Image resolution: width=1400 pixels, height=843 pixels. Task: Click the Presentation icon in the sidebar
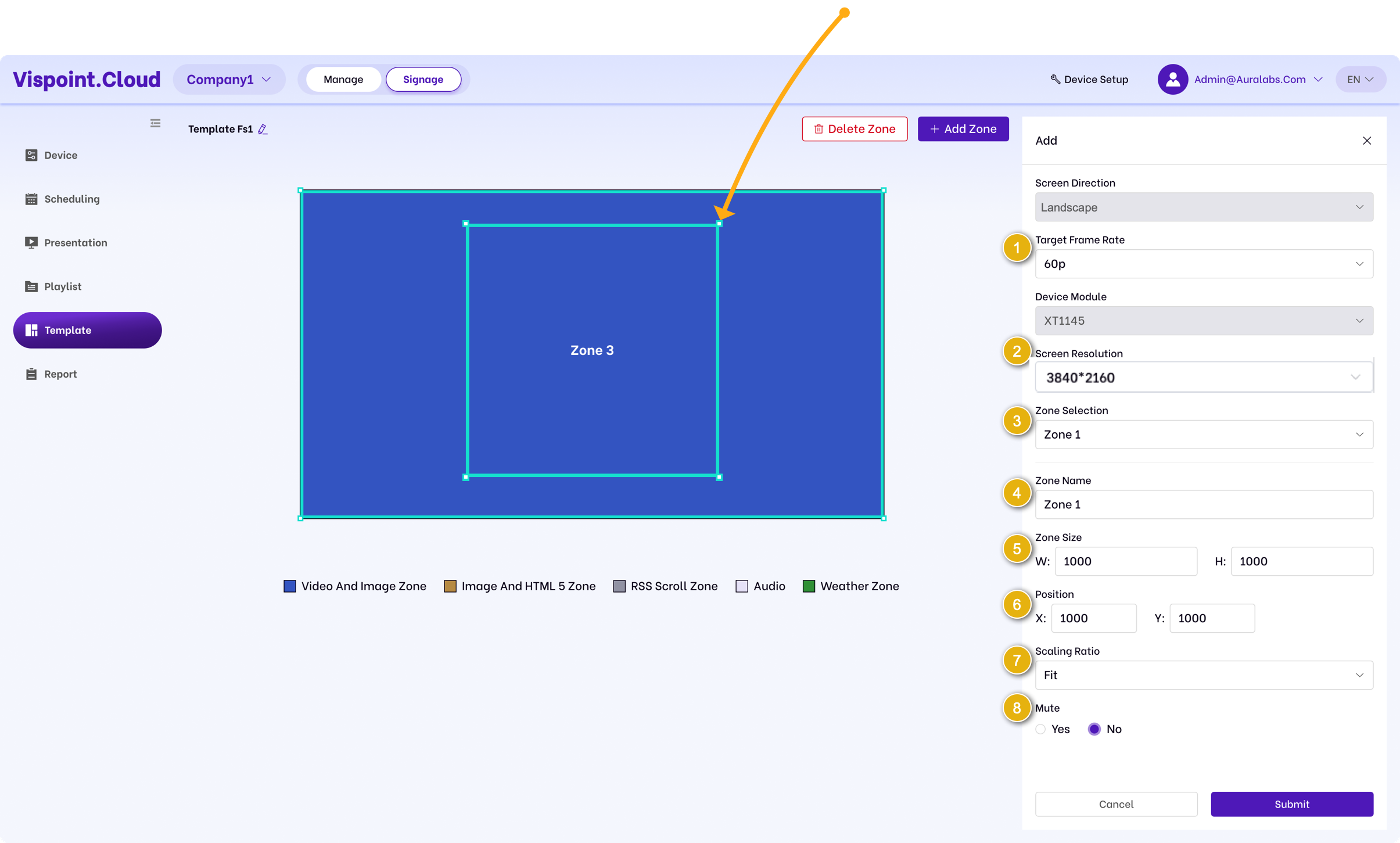pyautogui.click(x=31, y=242)
